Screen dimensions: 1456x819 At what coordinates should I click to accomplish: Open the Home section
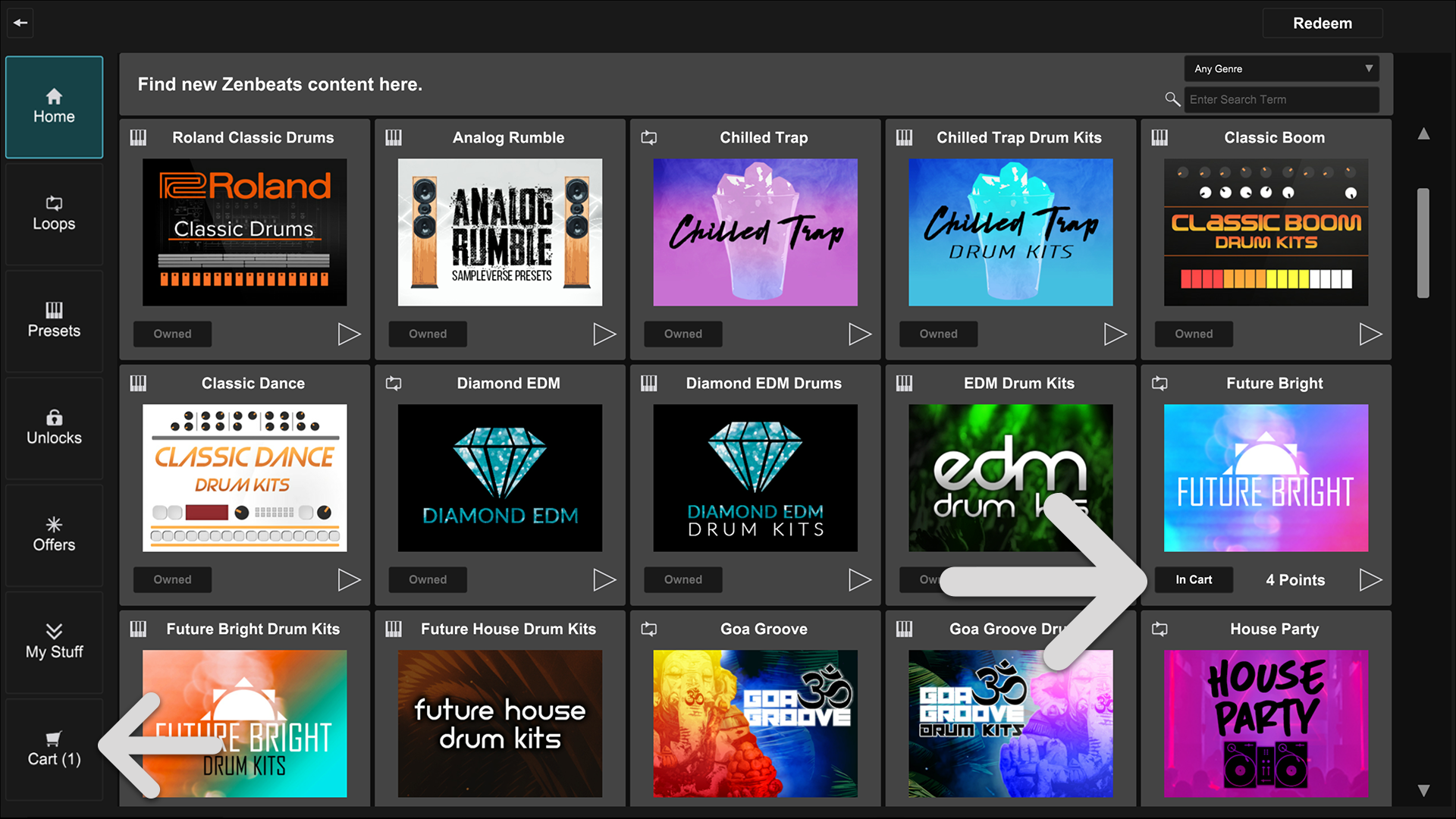pos(54,107)
